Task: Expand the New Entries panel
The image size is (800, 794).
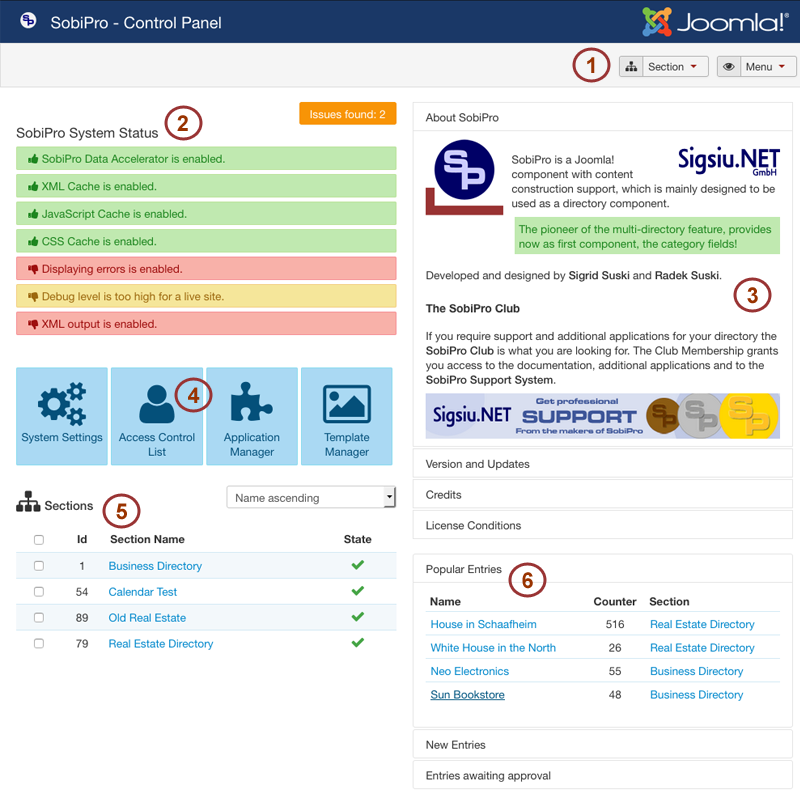Action: pos(603,745)
